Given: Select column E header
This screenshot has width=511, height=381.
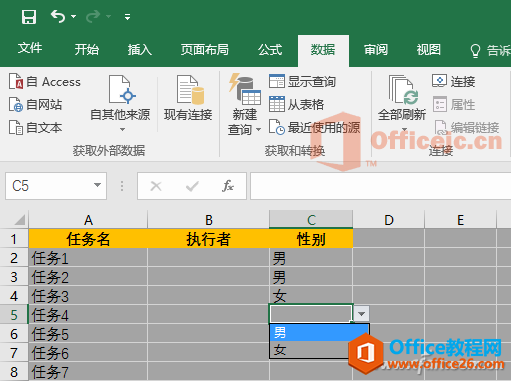Looking at the screenshot, I should 460,220.
